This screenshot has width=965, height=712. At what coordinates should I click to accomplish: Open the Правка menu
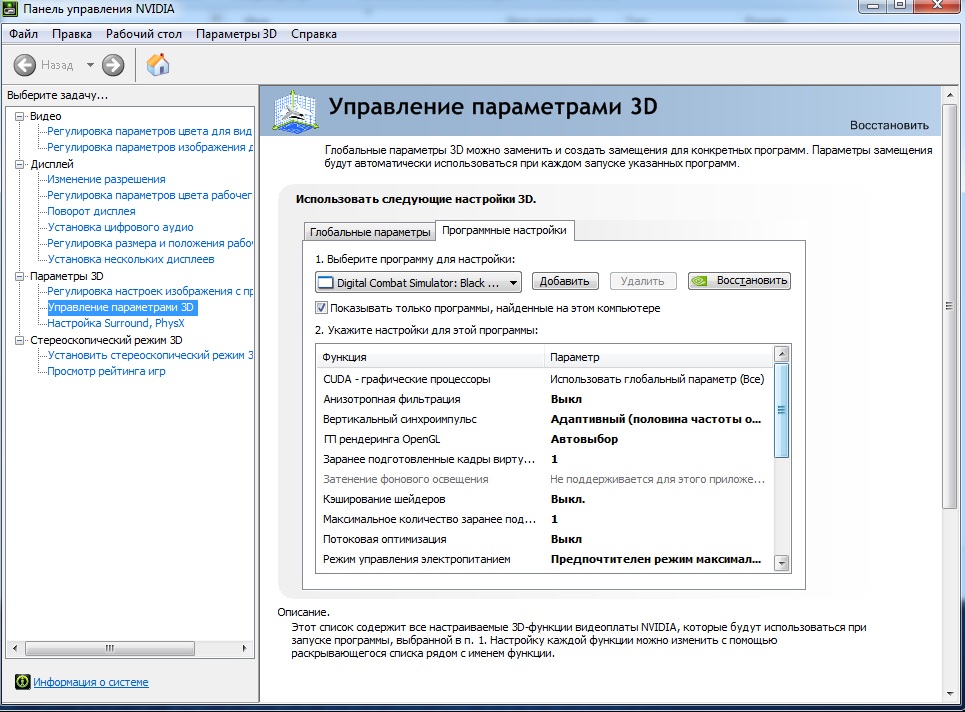click(x=71, y=34)
